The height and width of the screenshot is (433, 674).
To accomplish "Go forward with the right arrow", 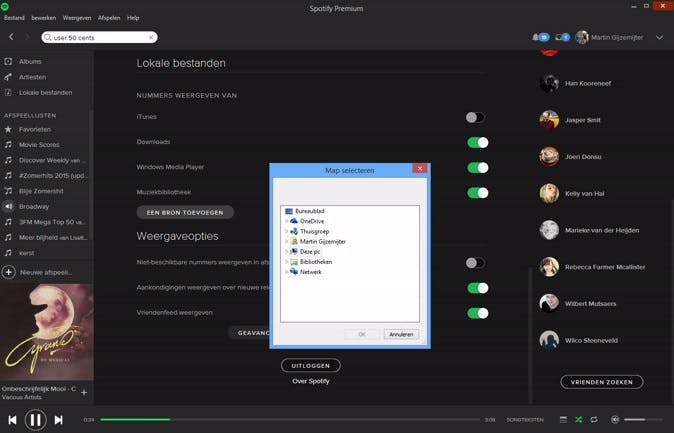I will [27, 37].
